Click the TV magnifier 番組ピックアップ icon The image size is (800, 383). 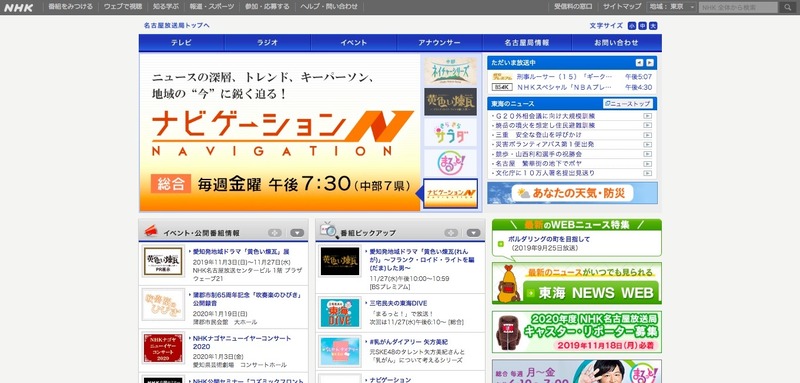point(329,231)
